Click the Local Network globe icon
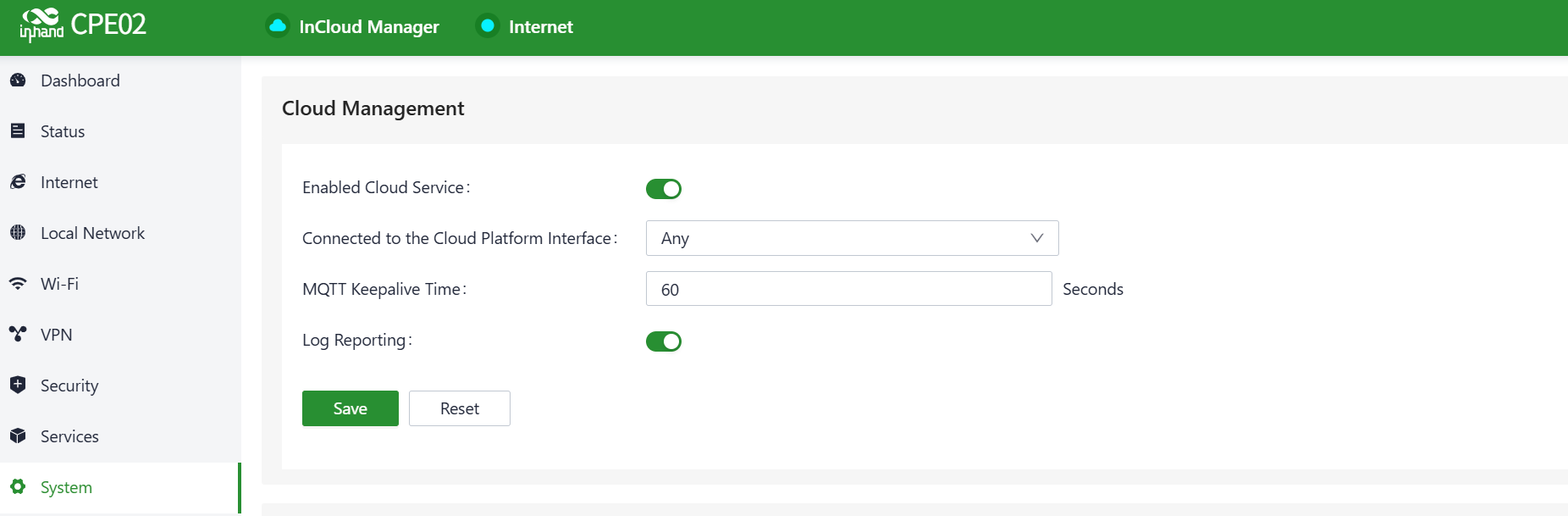The image size is (1568, 516). 18,233
